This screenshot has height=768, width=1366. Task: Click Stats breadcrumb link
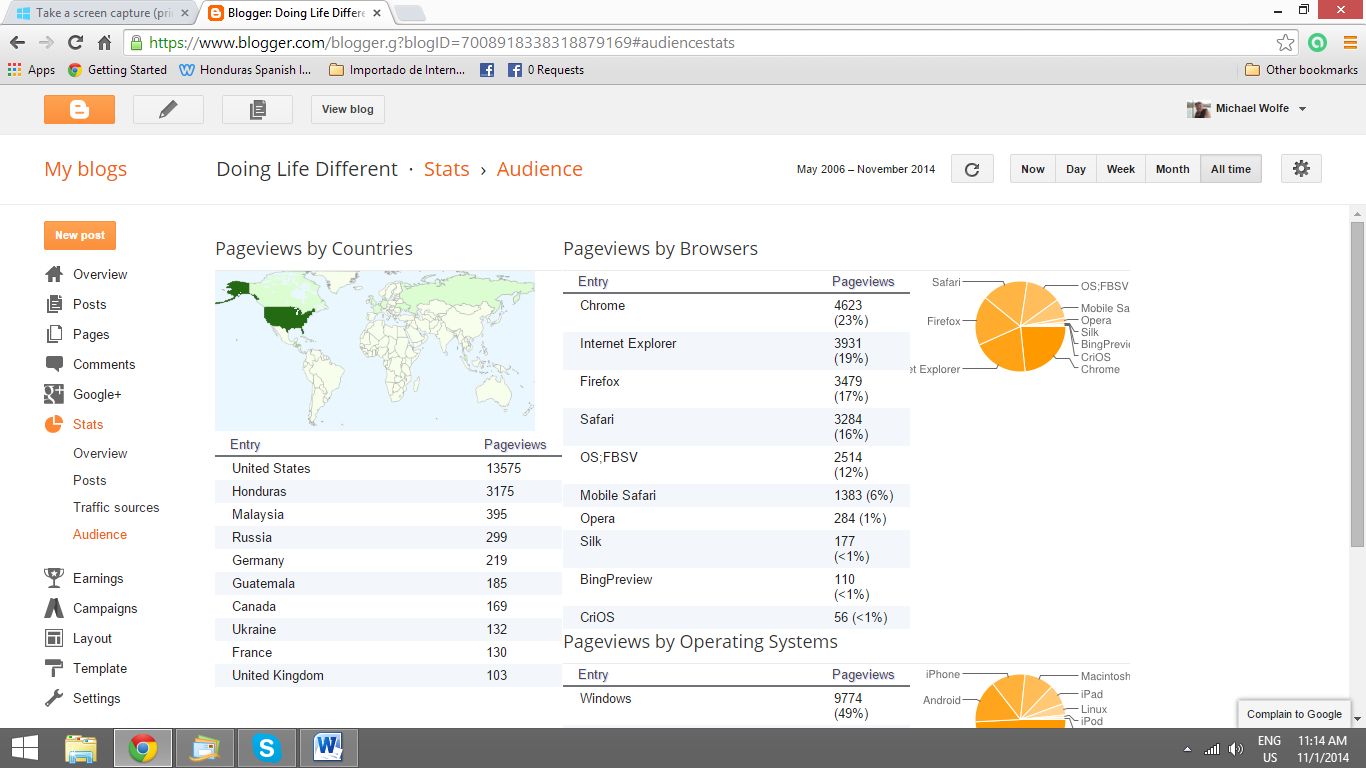(447, 169)
